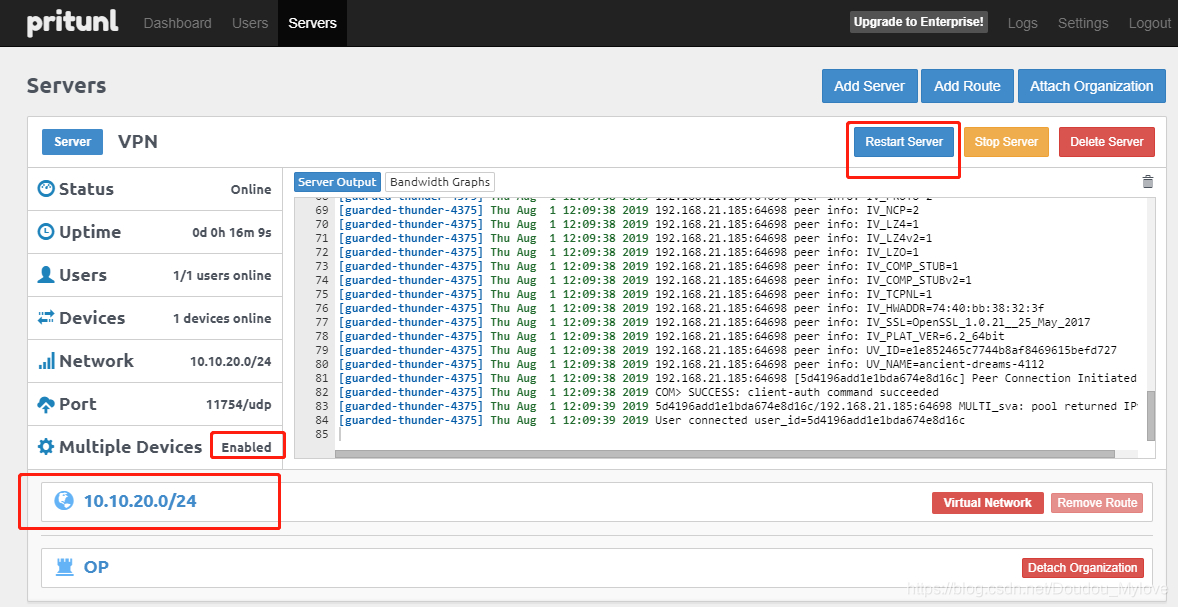Click the Port cloud upload icon
The width and height of the screenshot is (1178, 607).
coord(46,404)
